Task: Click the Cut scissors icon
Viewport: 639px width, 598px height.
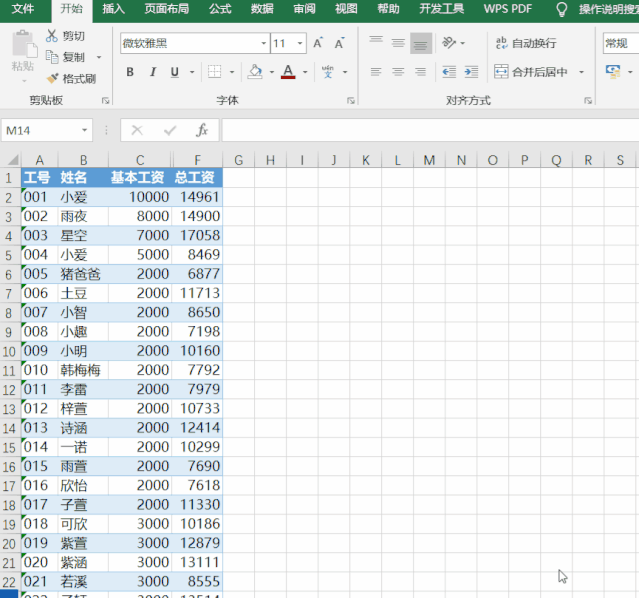Action: click(51, 36)
